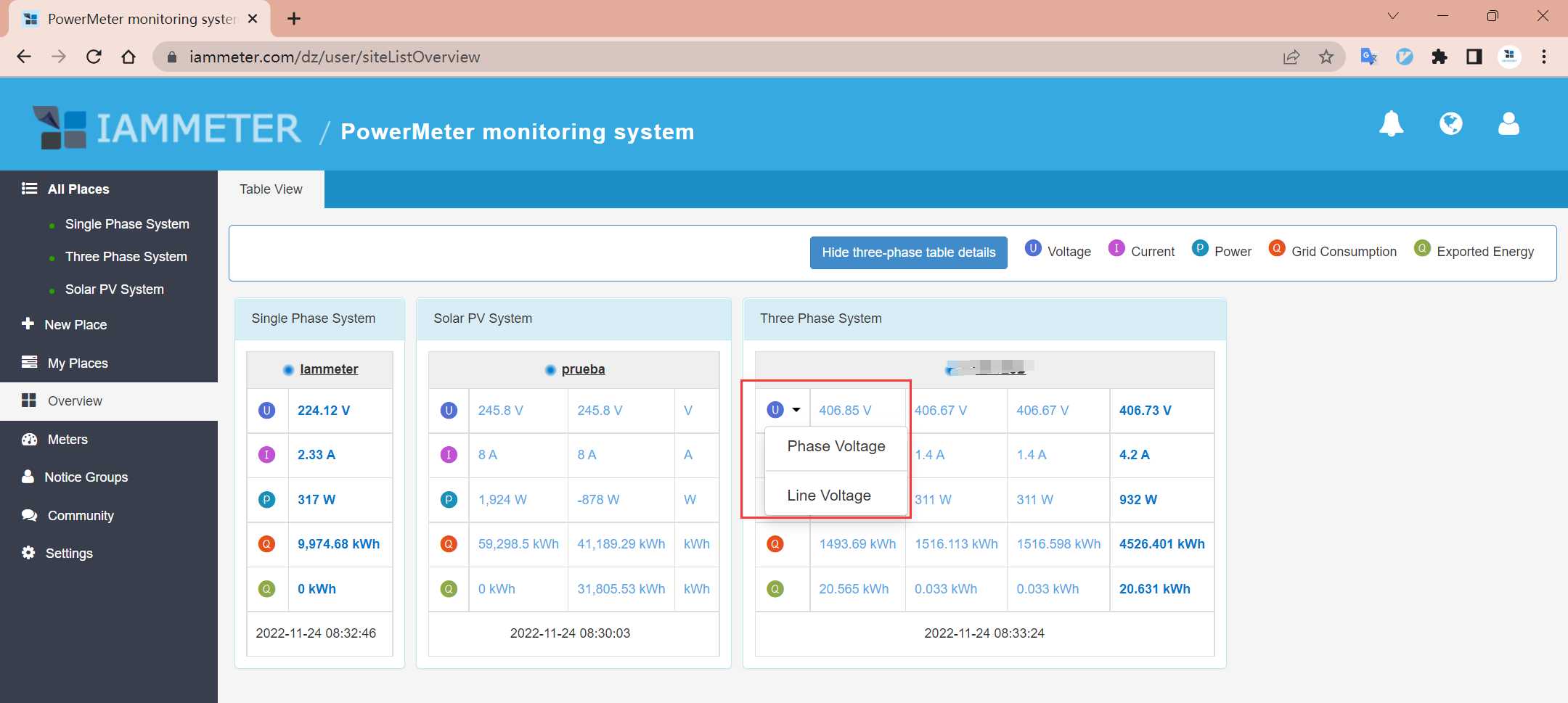Image resolution: width=1568 pixels, height=703 pixels.
Task: Open the language globe icon
Action: pyautogui.click(x=1450, y=124)
